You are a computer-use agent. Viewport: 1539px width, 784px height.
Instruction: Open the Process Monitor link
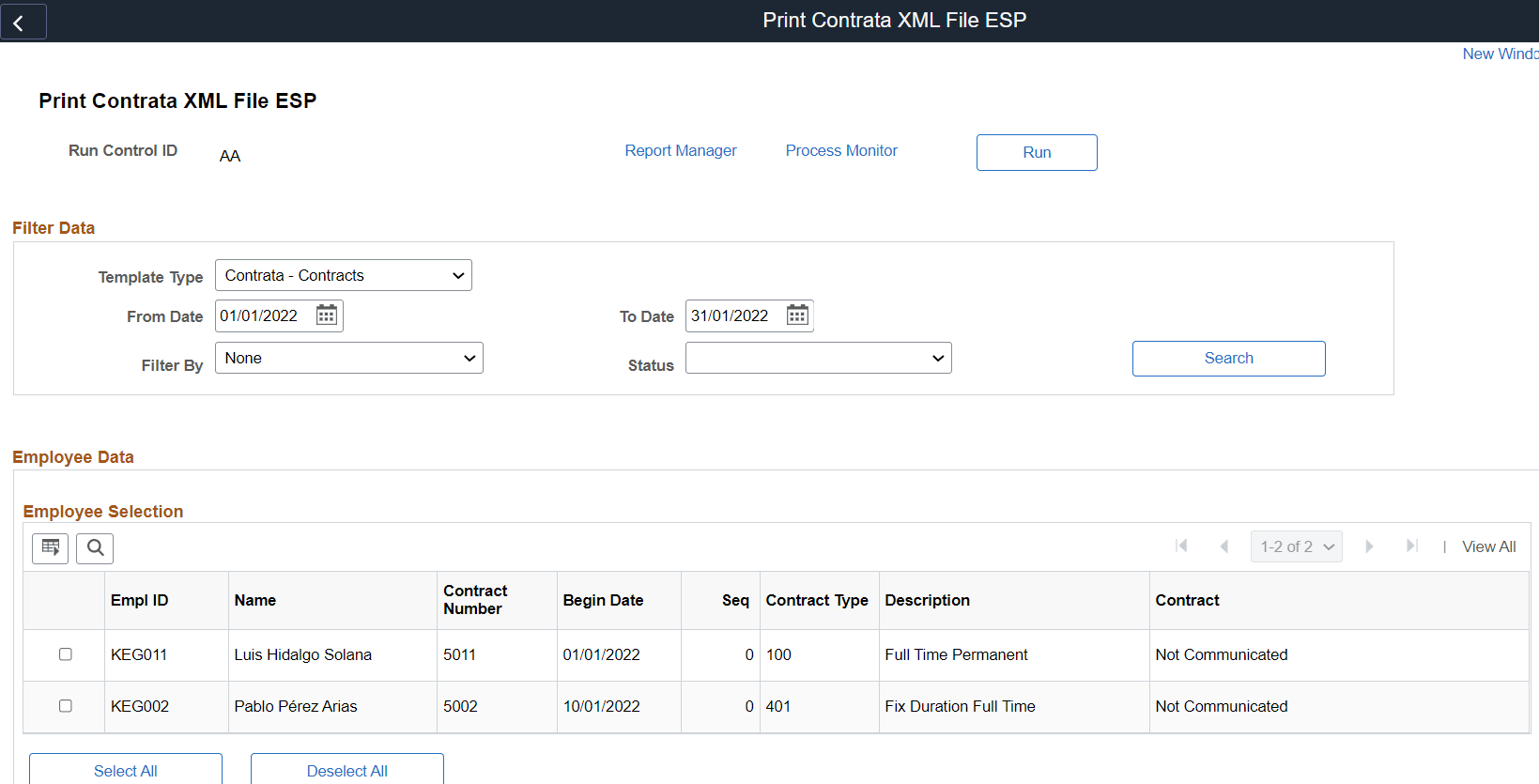coord(841,150)
